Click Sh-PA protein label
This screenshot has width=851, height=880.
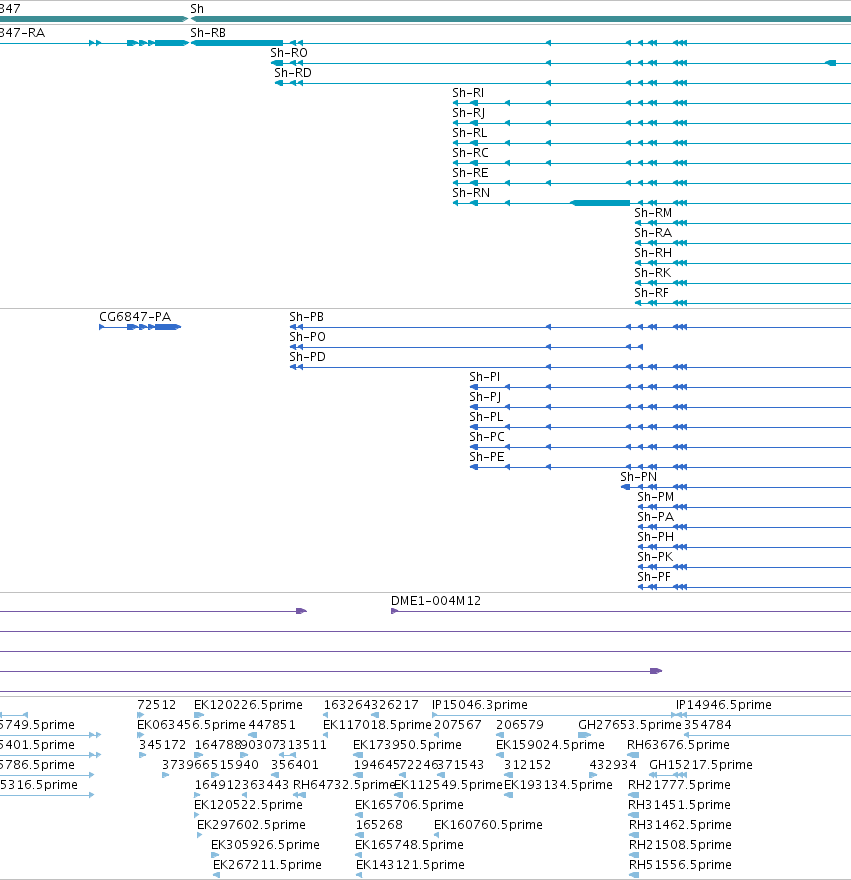pyautogui.click(x=655, y=517)
